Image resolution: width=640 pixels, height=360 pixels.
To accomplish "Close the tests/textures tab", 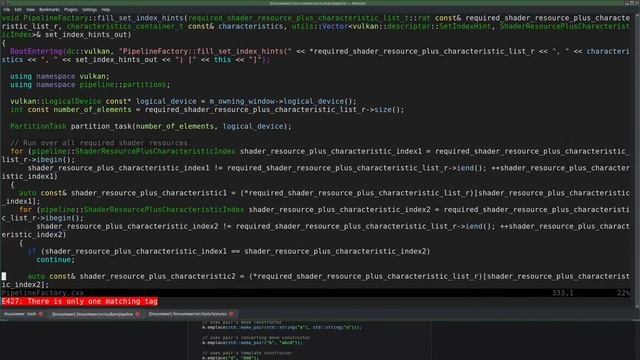I will click(x=231, y=314).
